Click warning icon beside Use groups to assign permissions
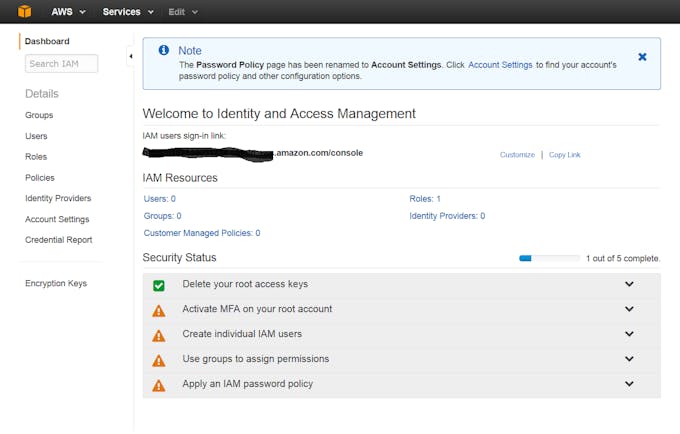 pos(159,360)
